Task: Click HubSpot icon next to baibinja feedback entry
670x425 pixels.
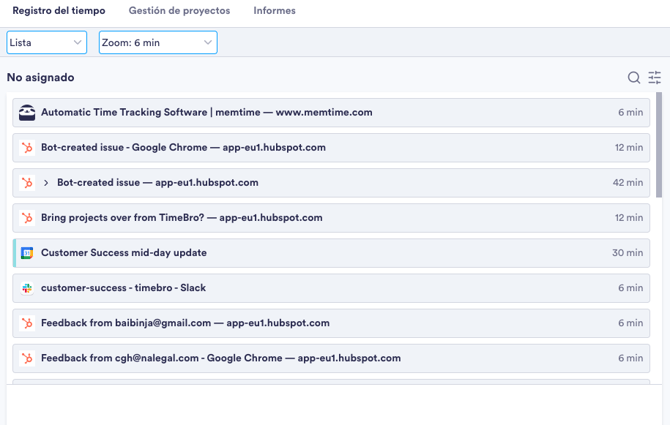Action: click(x=27, y=323)
